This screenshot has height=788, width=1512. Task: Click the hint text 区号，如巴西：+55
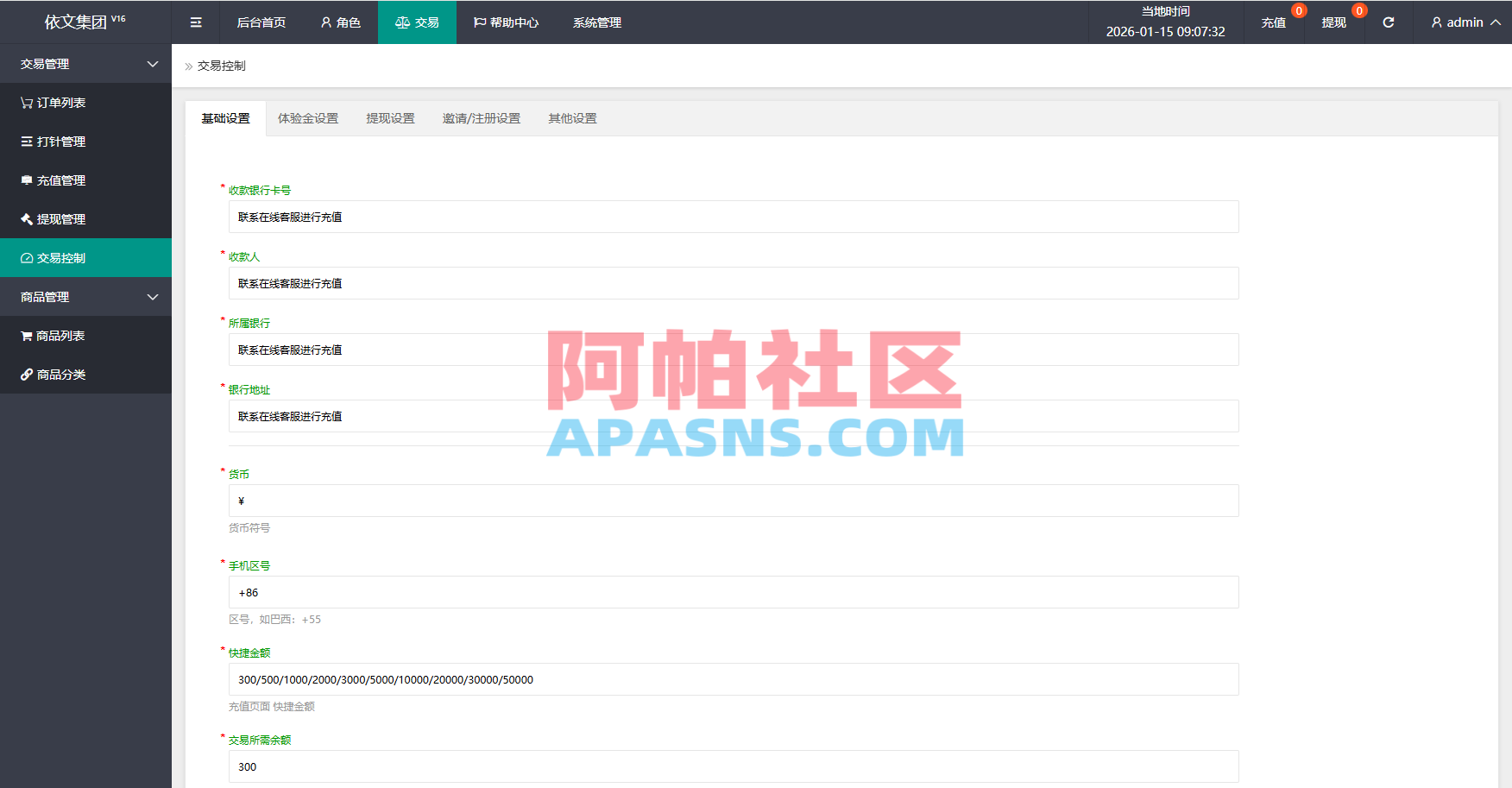274,620
